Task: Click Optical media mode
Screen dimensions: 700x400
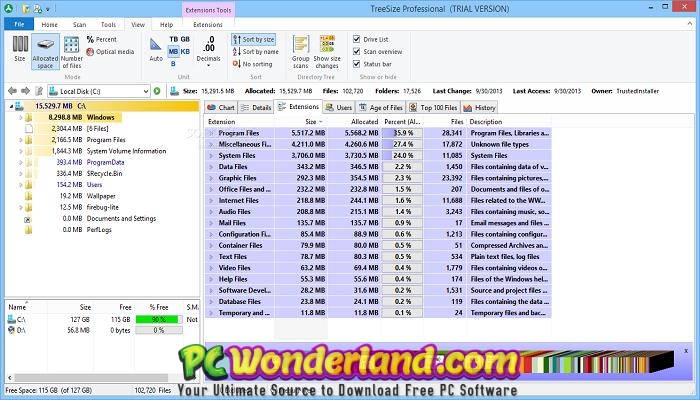Action: click(110, 52)
